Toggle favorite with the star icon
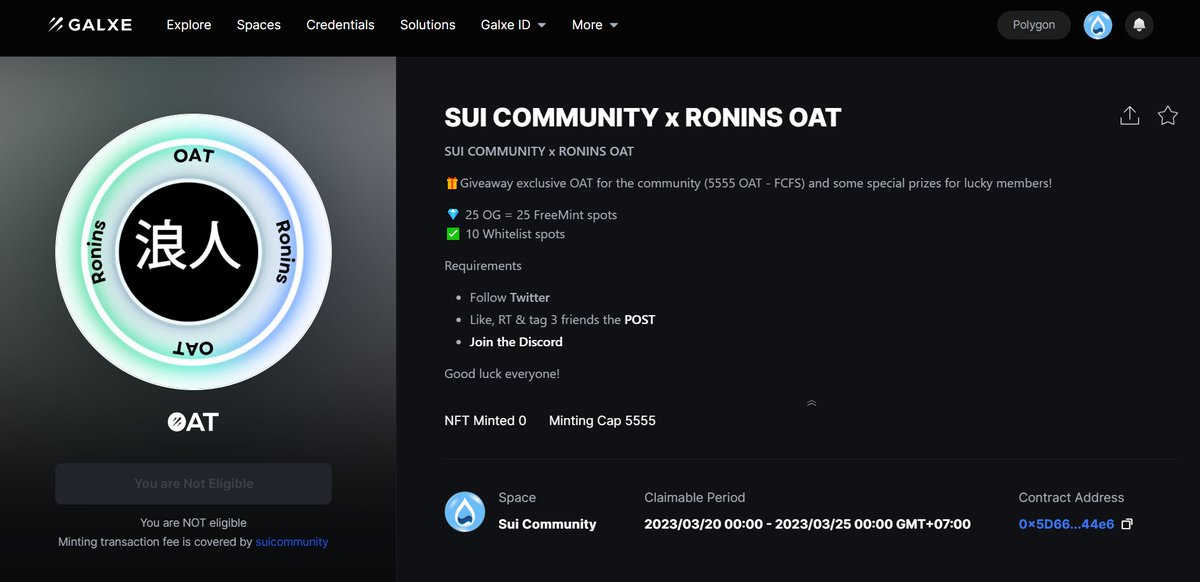The height and width of the screenshot is (582, 1200). click(1167, 115)
